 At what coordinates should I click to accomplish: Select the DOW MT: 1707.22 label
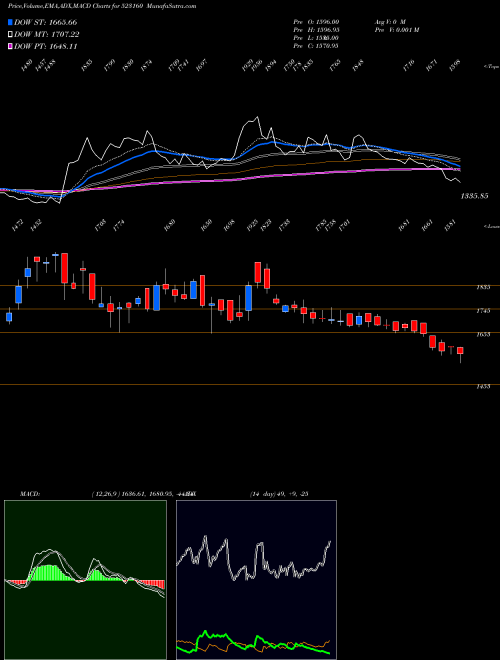pyautogui.click(x=47, y=35)
